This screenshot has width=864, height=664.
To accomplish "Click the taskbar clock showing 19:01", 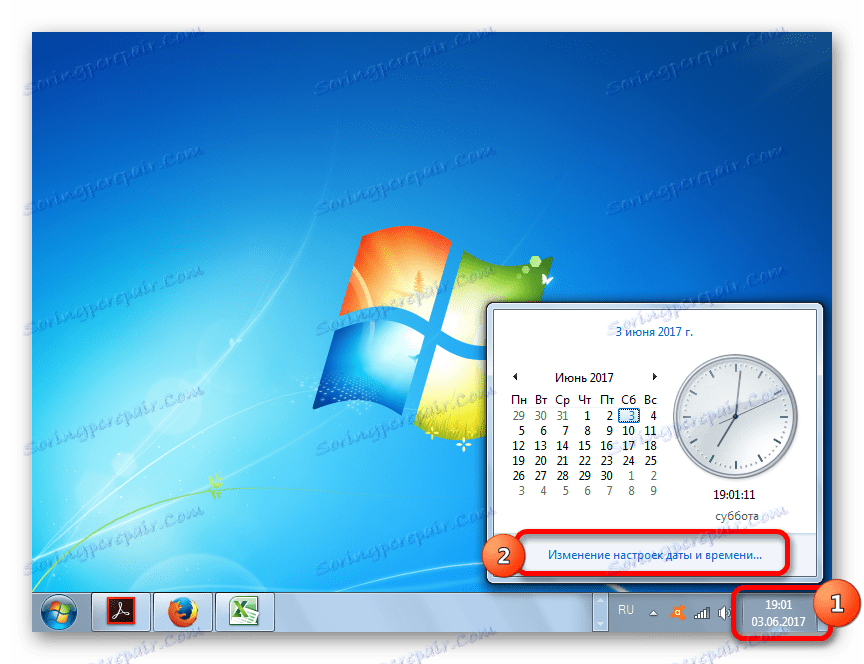I will tap(778, 613).
